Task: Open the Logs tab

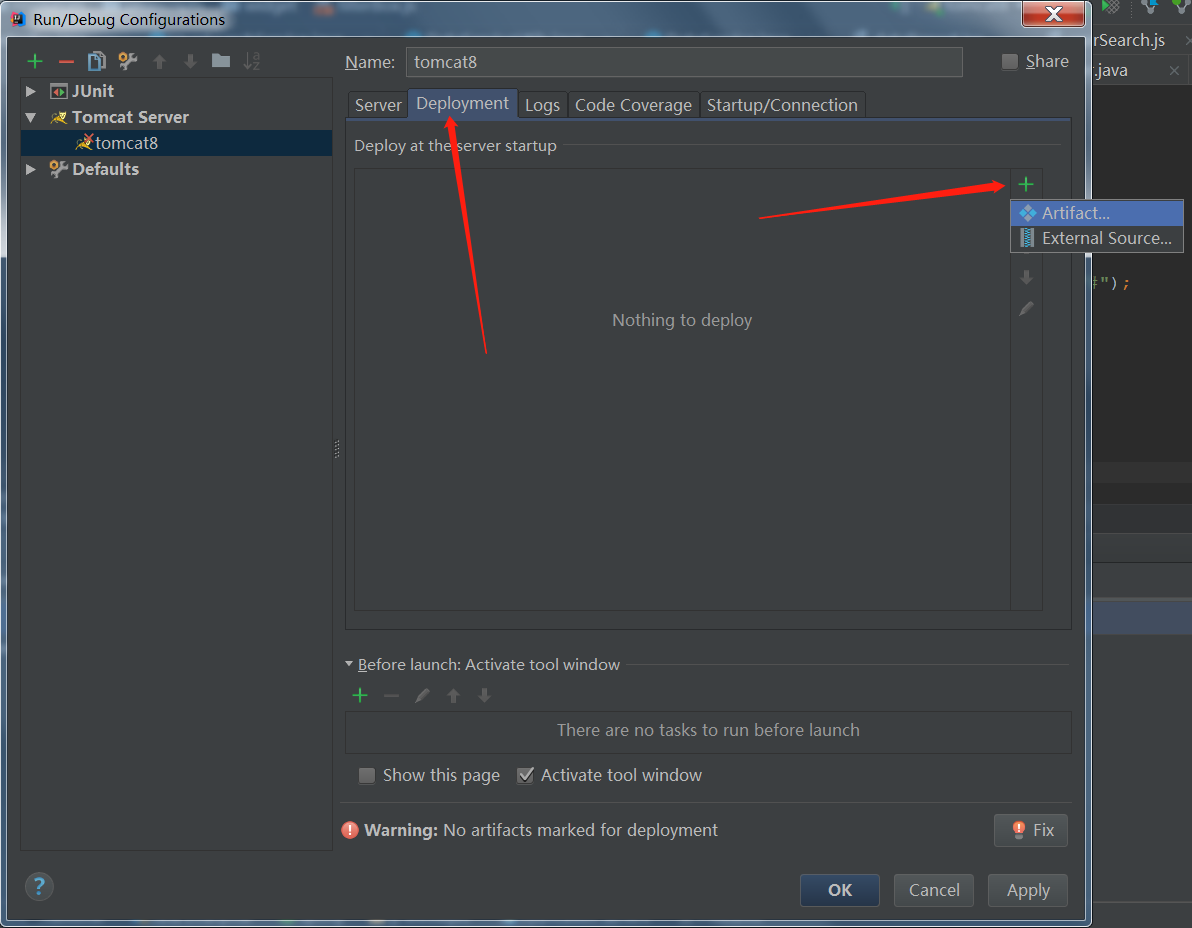Action: pyautogui.click(x=542, y=105)
